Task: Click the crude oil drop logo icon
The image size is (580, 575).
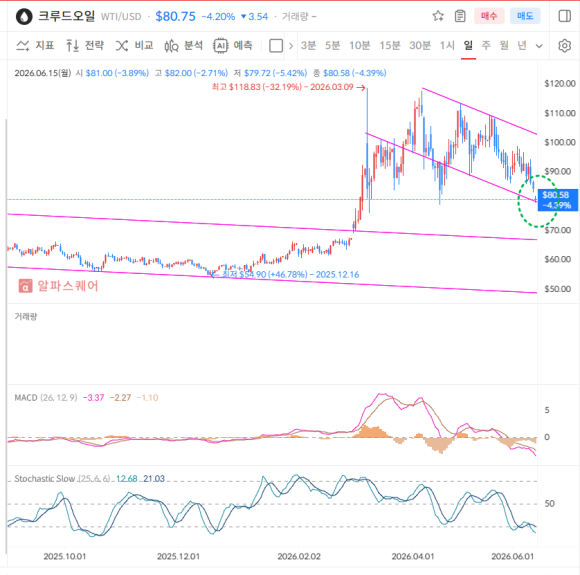Action: 24,17
